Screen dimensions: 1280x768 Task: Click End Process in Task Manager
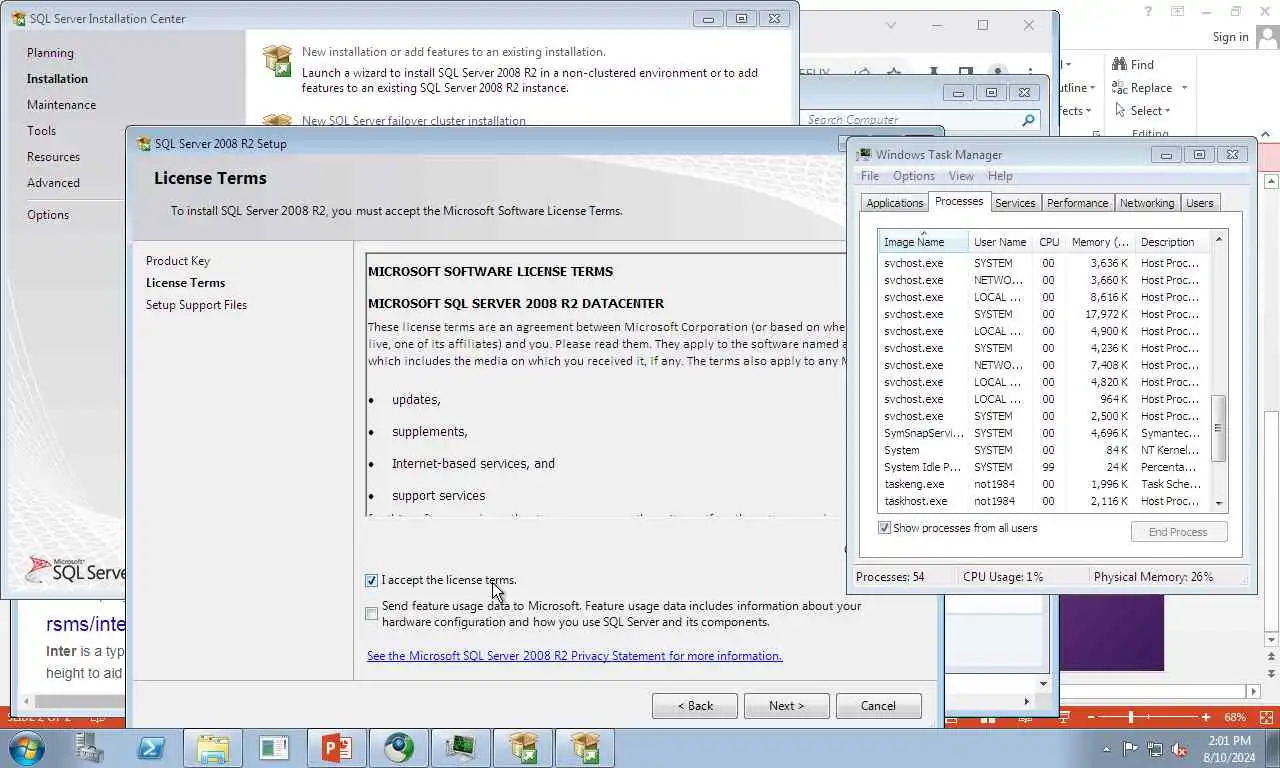[x=1178, y=532]
